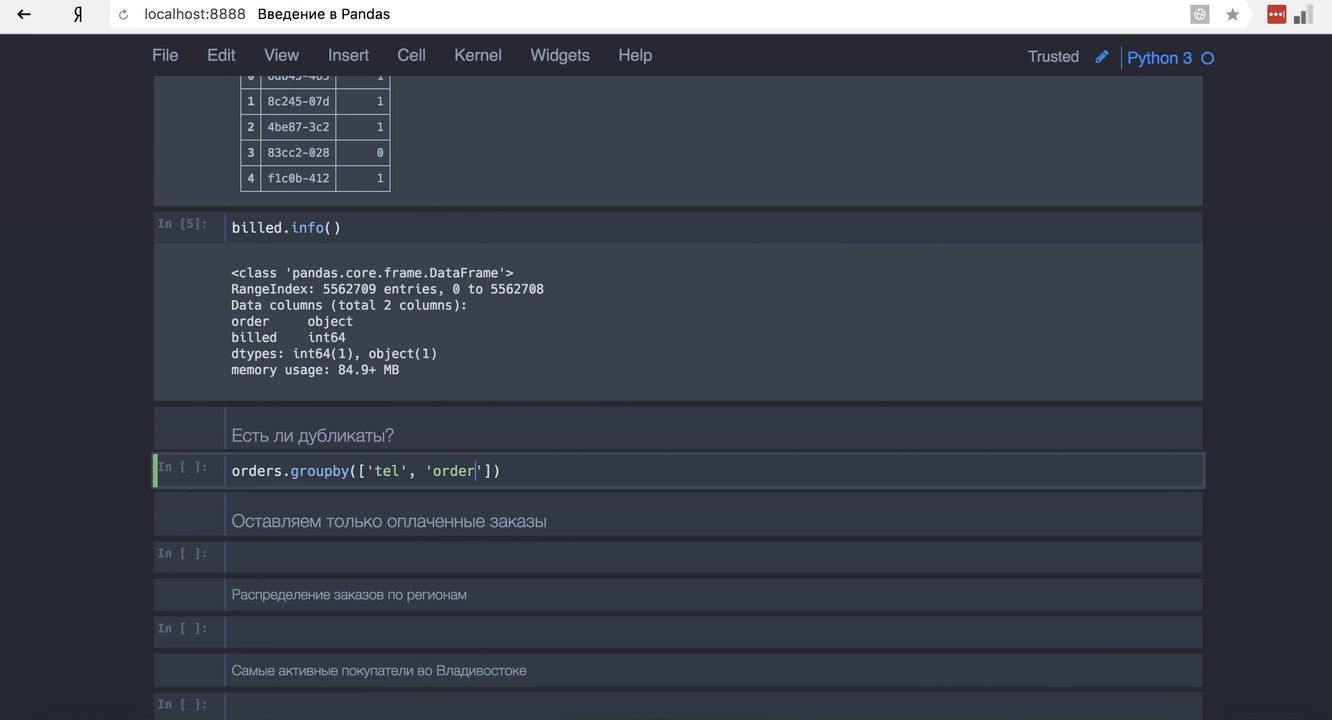Expand the Cell menu

411,56
